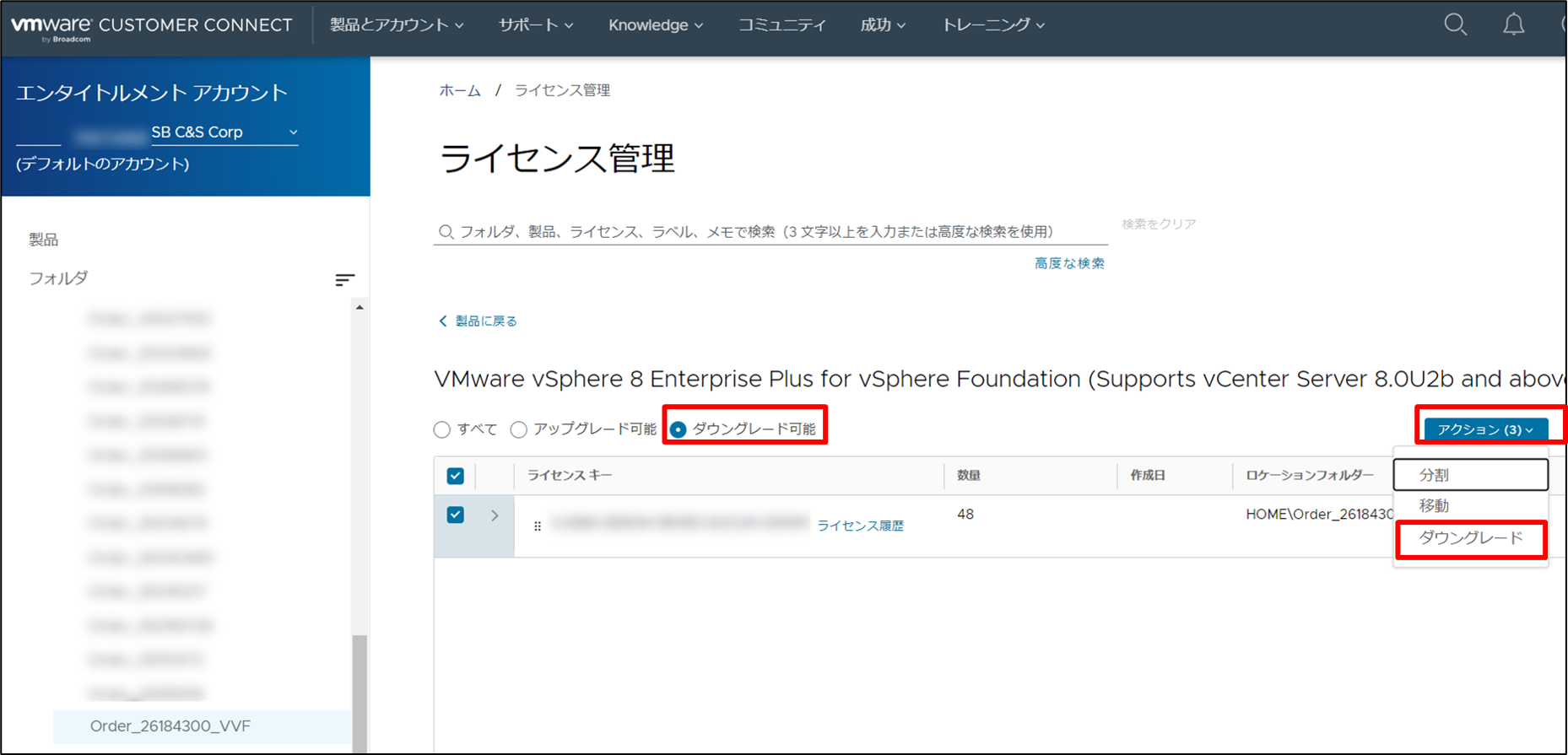The height and width of the screenshot is (755, 1568).
Task: Expand the license key row chevron
Action: pos(495,515)
